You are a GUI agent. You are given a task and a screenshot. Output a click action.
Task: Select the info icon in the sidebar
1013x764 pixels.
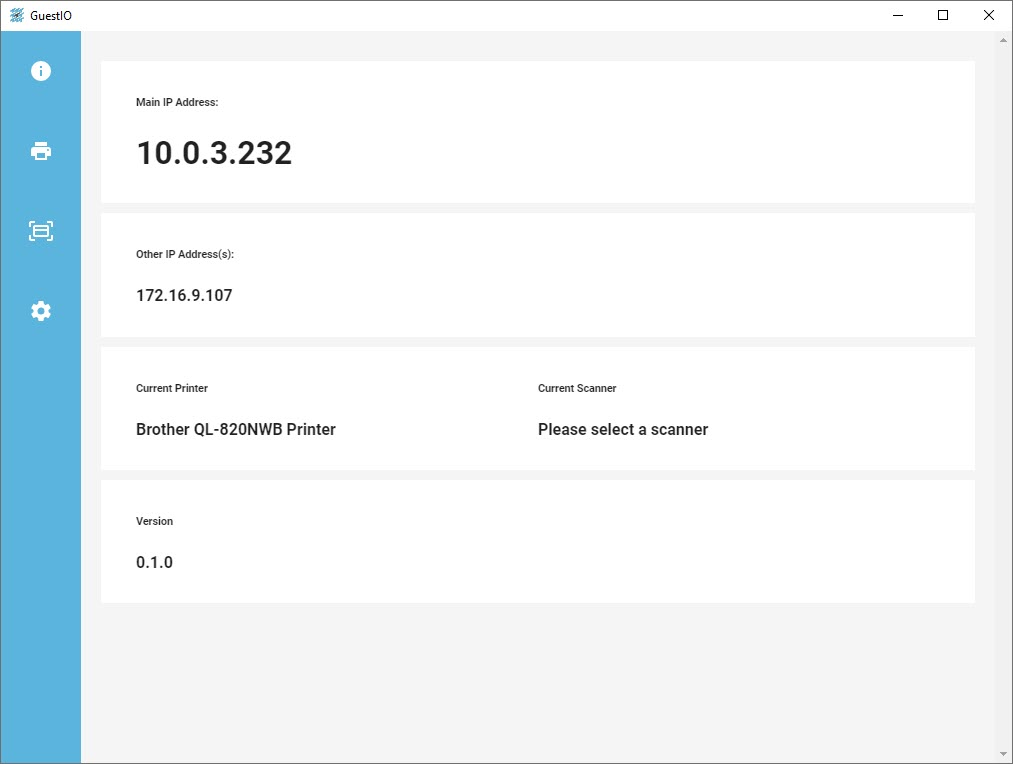pos(40,70)
